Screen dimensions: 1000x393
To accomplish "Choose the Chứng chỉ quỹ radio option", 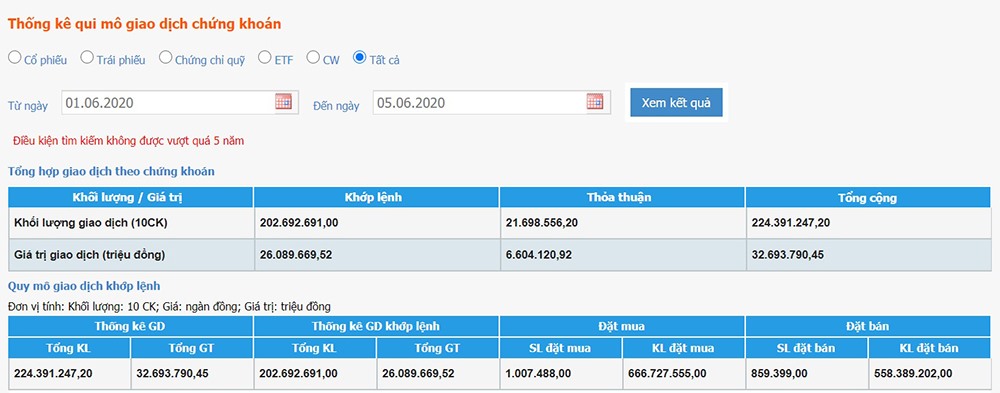I will 165,57.
